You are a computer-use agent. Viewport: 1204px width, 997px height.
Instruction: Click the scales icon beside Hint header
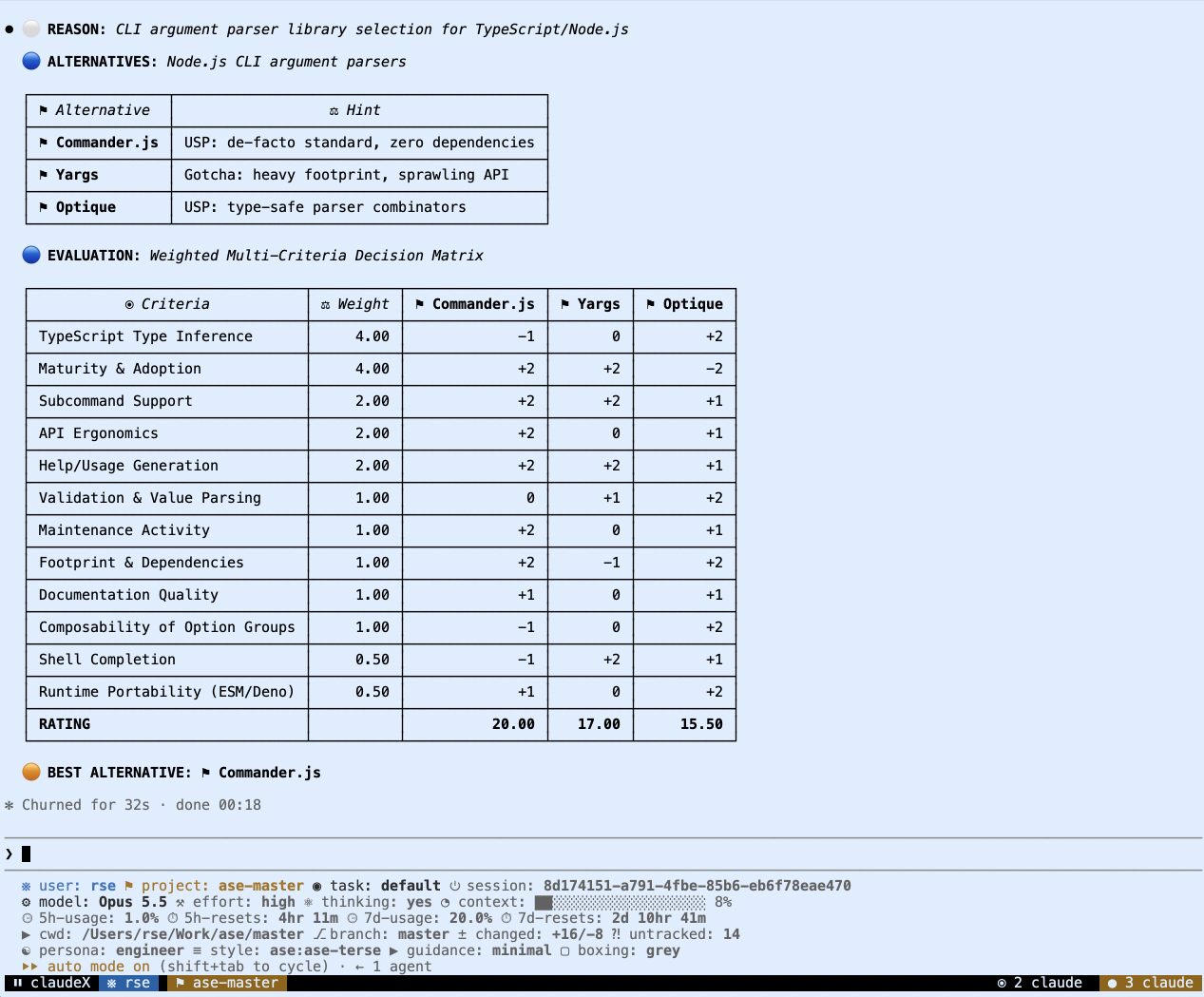(x=334, y=111)
